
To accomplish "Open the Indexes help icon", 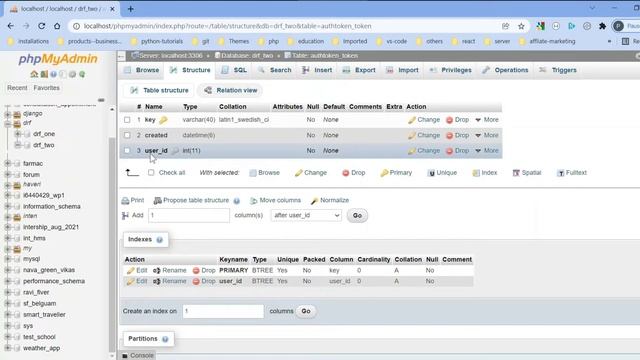I will tap(160, 240).
